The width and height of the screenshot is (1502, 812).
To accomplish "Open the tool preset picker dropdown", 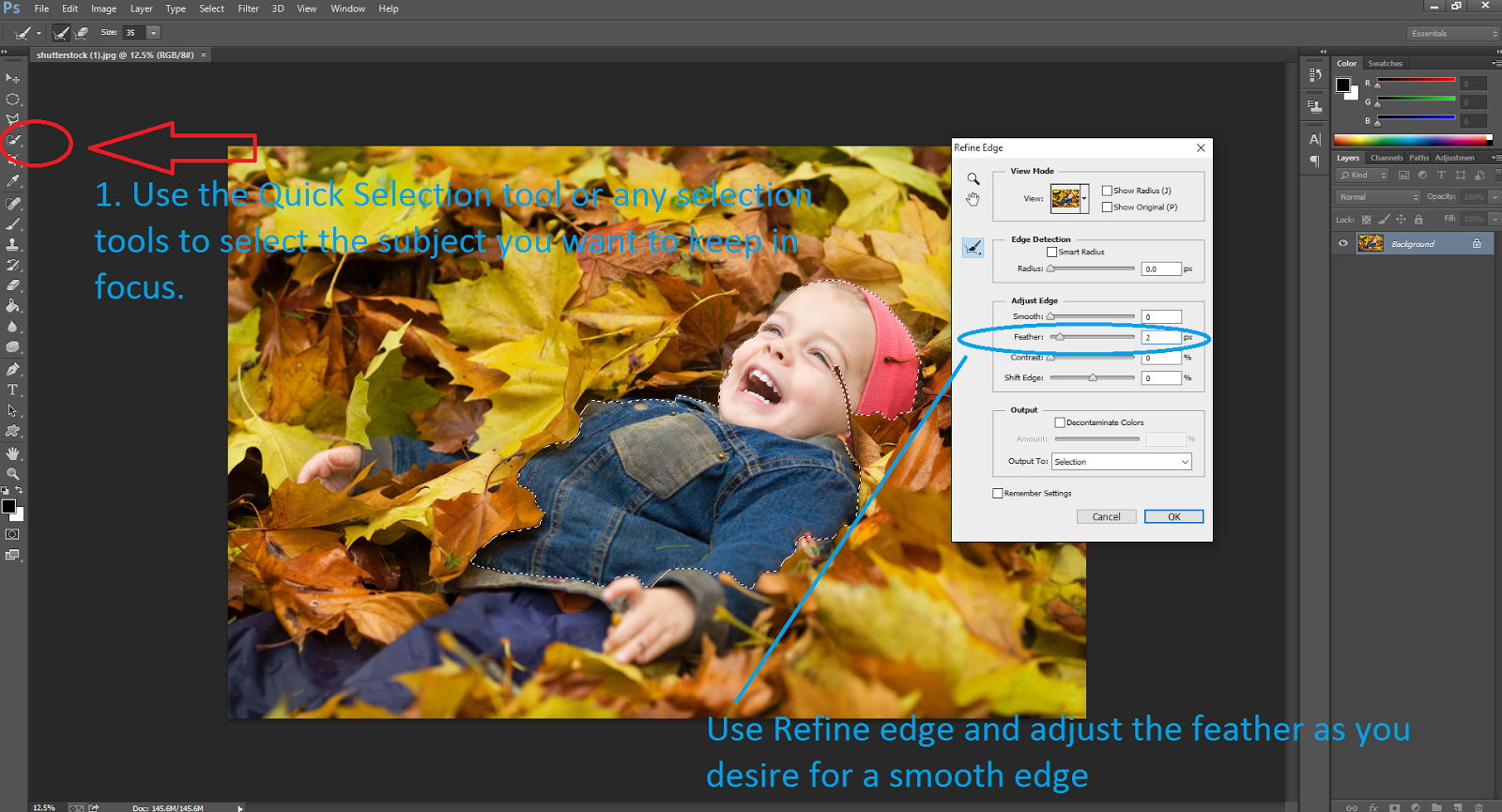I will (x=39, y=34).
